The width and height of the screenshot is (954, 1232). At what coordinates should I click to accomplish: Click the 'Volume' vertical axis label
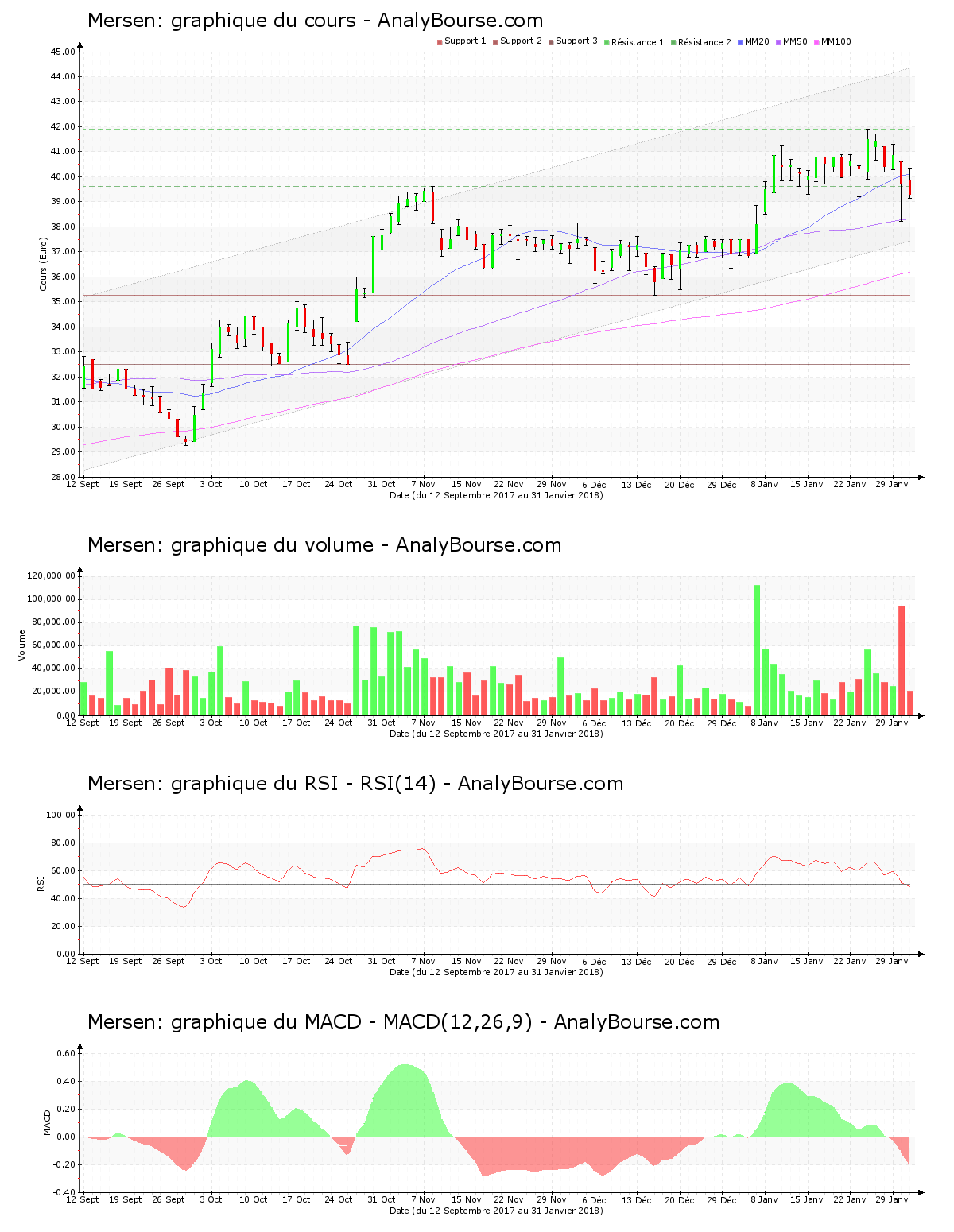pos(22,645)
